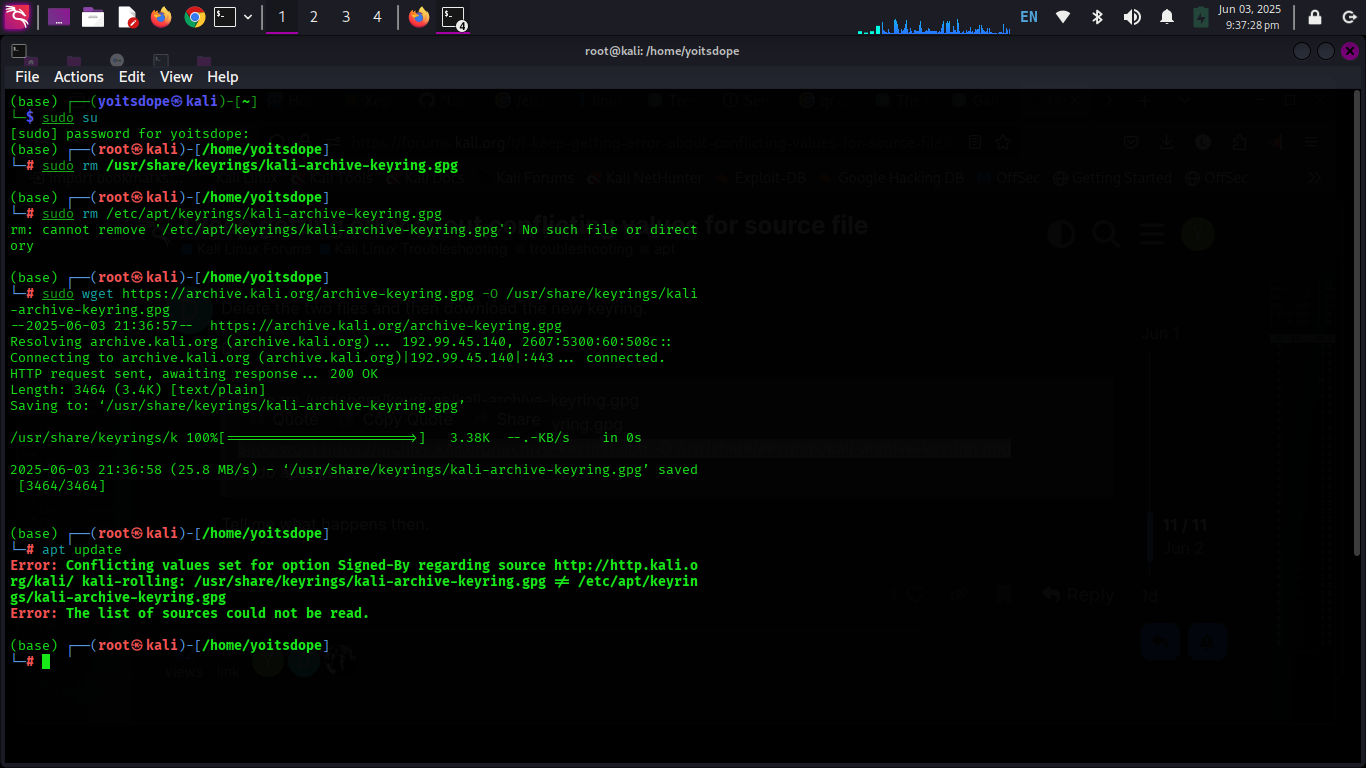Click the 'Length: 3464 (3.4K) [text/plain]' line
This screenshot has width=1366, height=768.
138,389
